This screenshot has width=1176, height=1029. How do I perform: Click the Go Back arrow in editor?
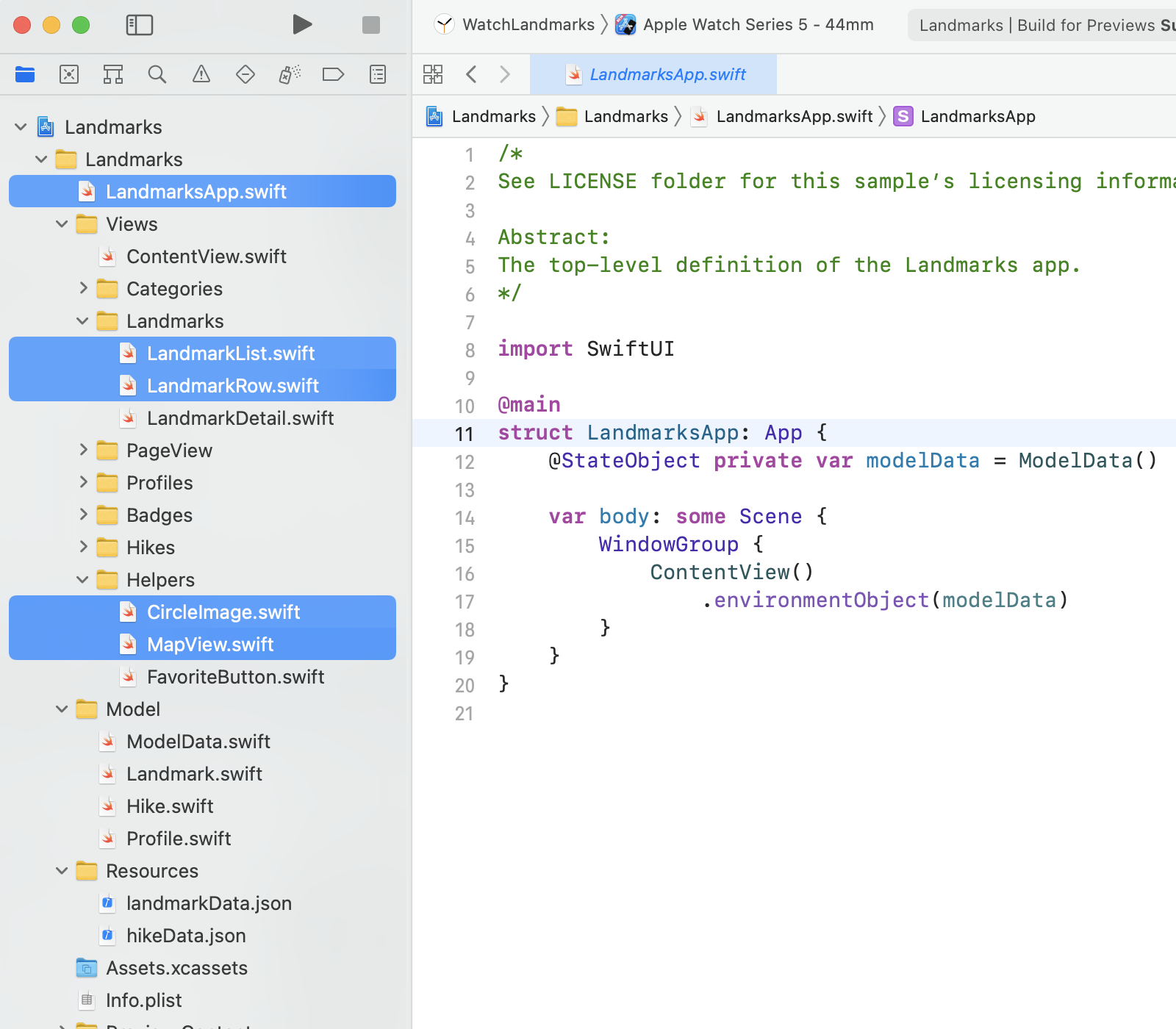click(472, 74)
